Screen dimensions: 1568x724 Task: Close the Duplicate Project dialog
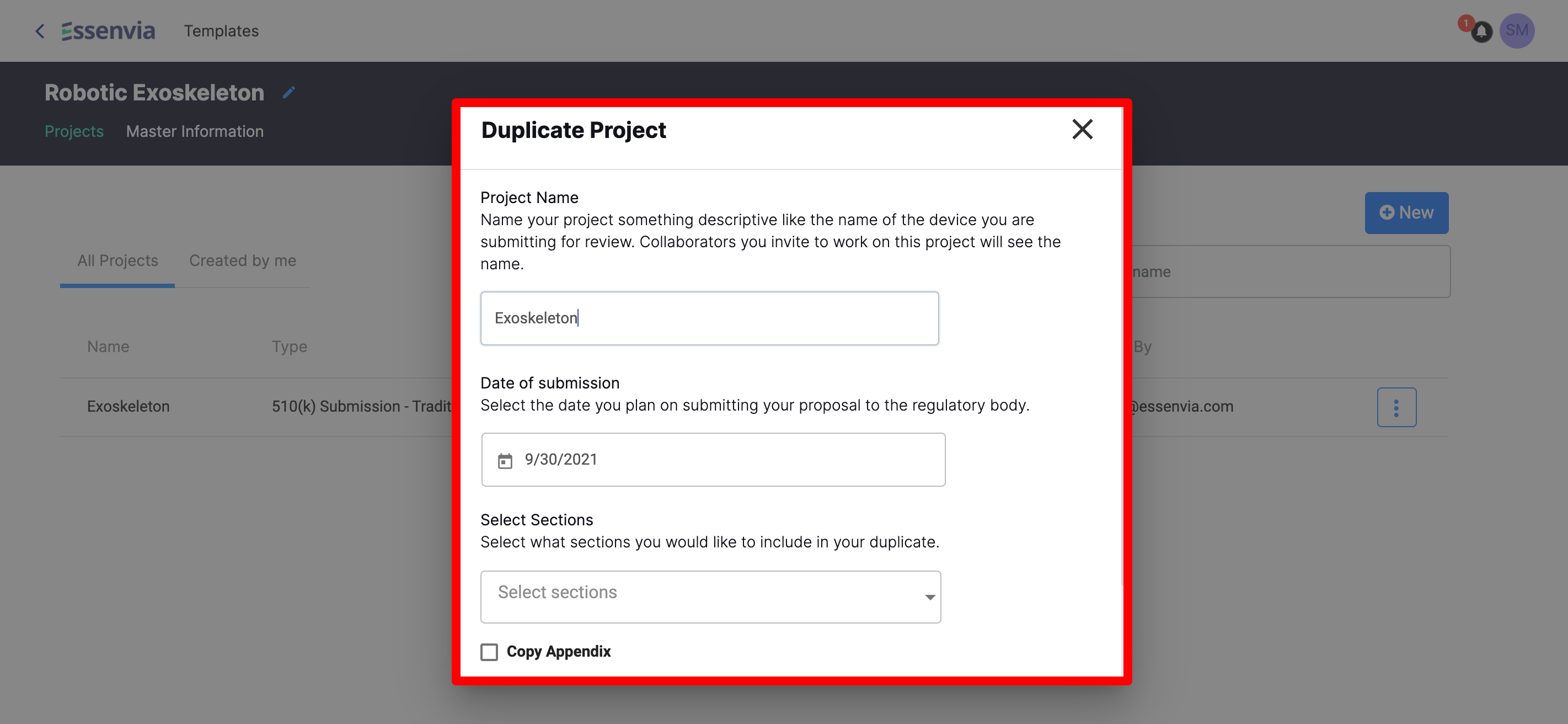click(x=1082, y=129)
